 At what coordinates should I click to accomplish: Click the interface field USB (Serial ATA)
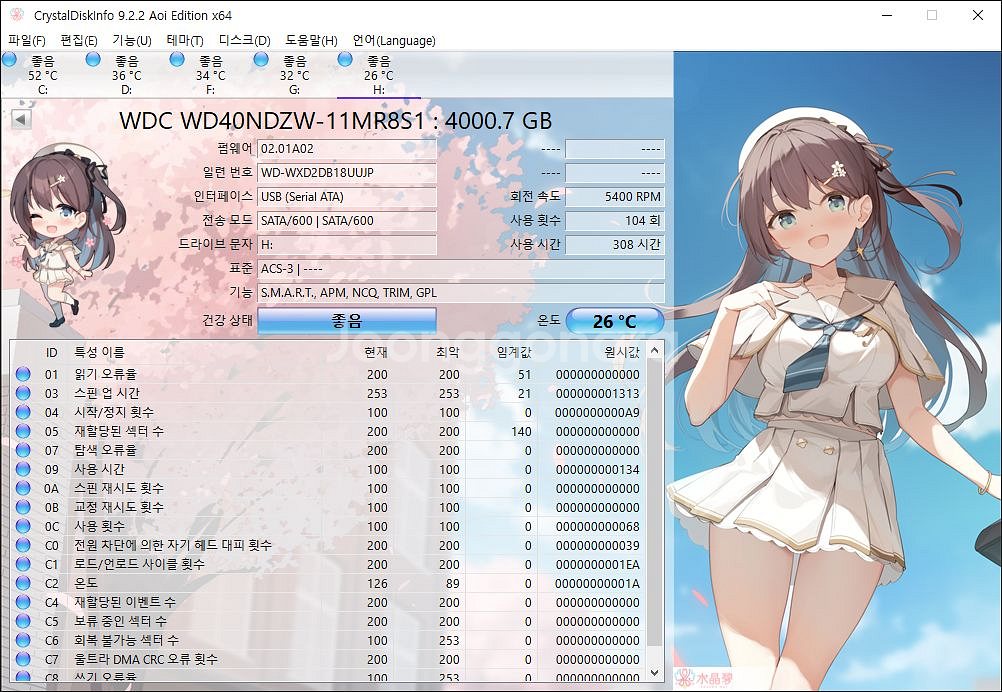coord(347,197)
